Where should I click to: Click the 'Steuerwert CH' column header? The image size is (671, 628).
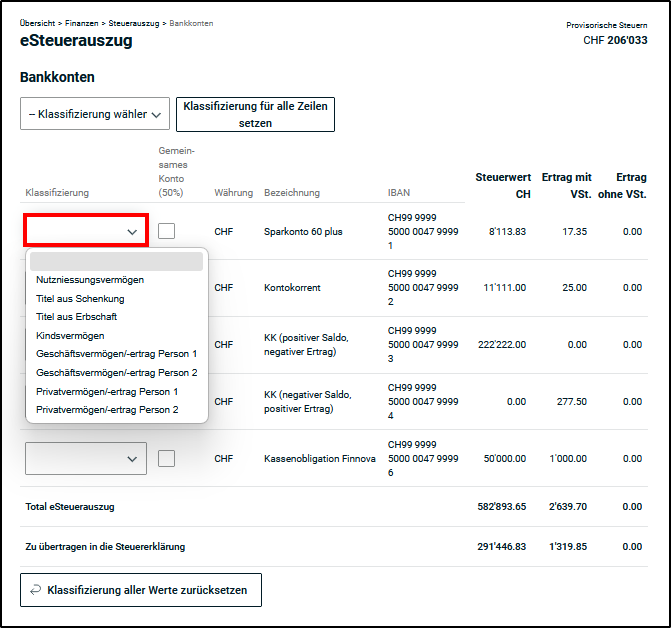point(502,185)
